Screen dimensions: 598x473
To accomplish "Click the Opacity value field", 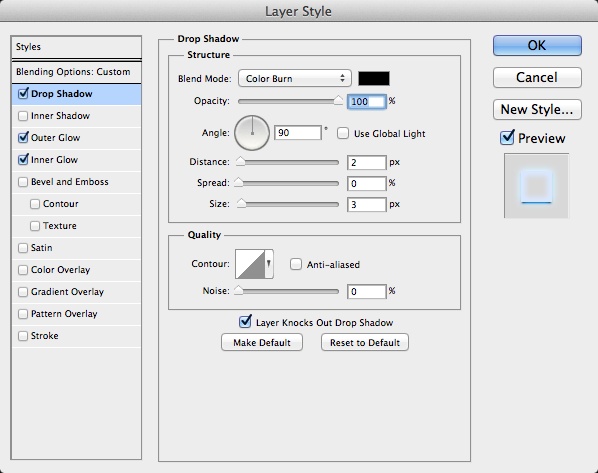I will (x=367, y=101).
